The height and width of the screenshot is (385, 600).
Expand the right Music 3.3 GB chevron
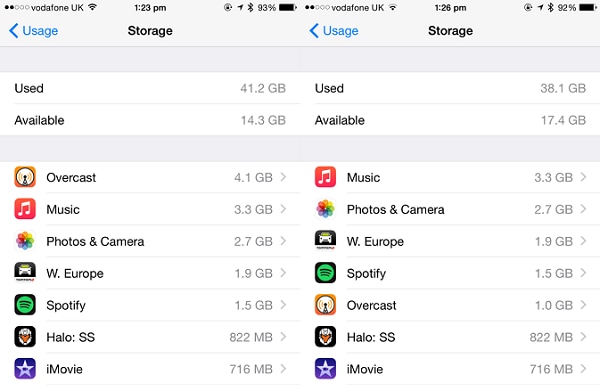pyautogui.click(x=584, y=177)
